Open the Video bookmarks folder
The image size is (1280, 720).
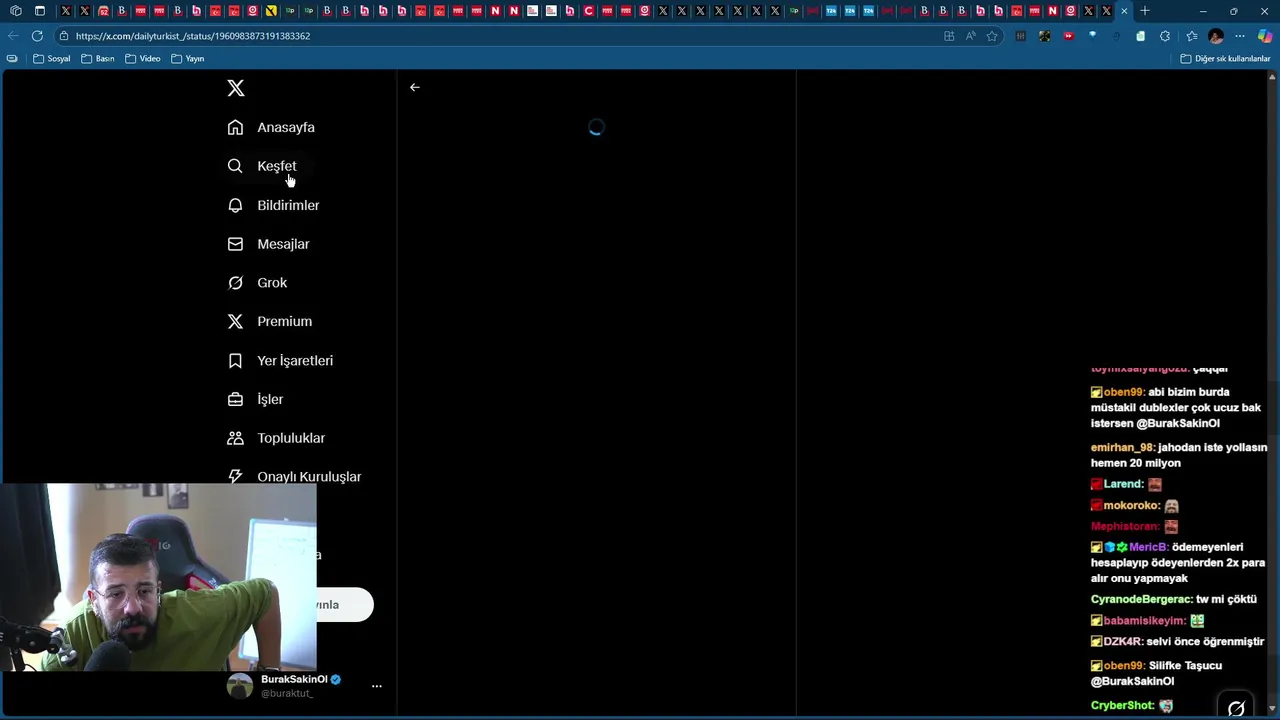point(143,59)
